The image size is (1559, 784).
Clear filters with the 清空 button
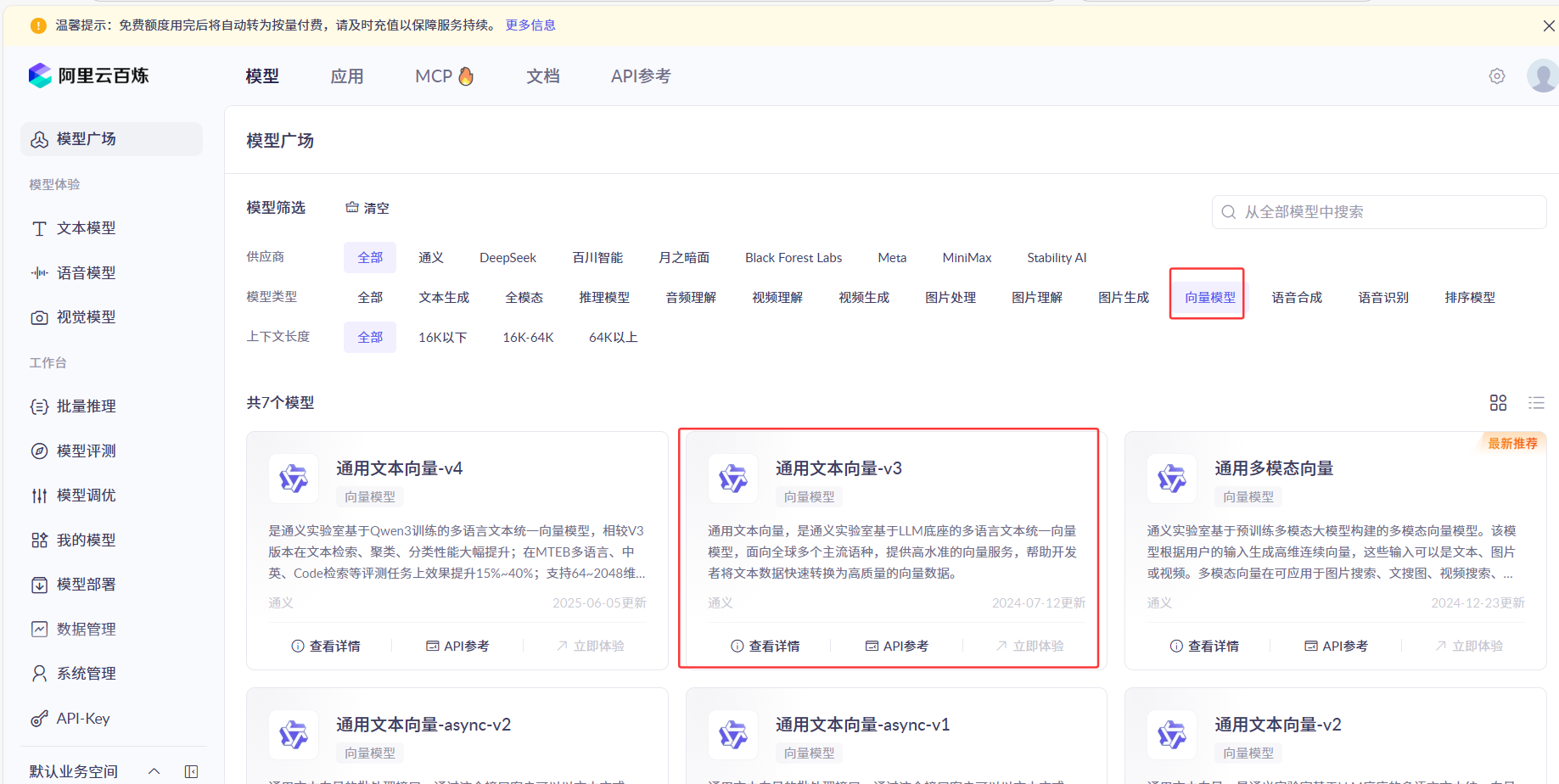367,208
